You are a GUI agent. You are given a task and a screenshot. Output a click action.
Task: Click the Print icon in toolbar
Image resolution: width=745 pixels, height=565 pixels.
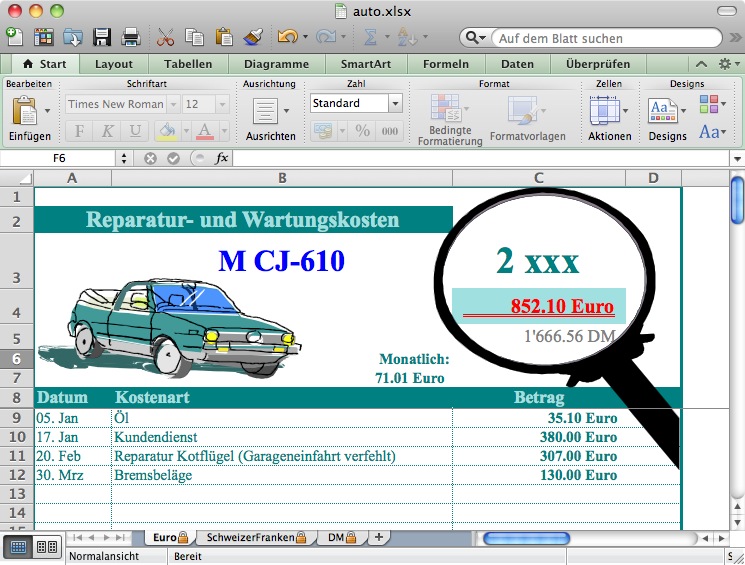[x=130, y=38]
